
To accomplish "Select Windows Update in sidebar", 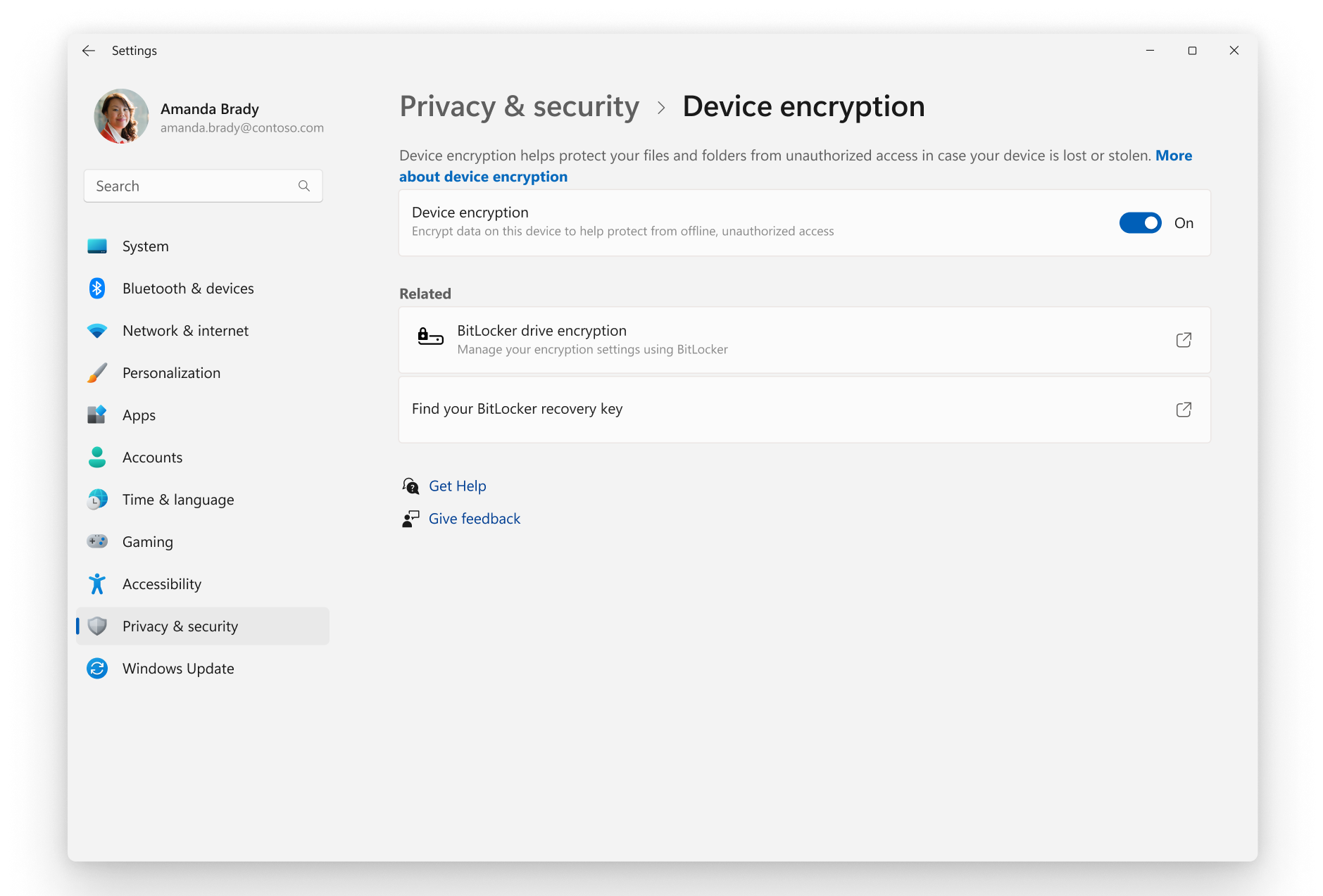I will click(203, 669).
